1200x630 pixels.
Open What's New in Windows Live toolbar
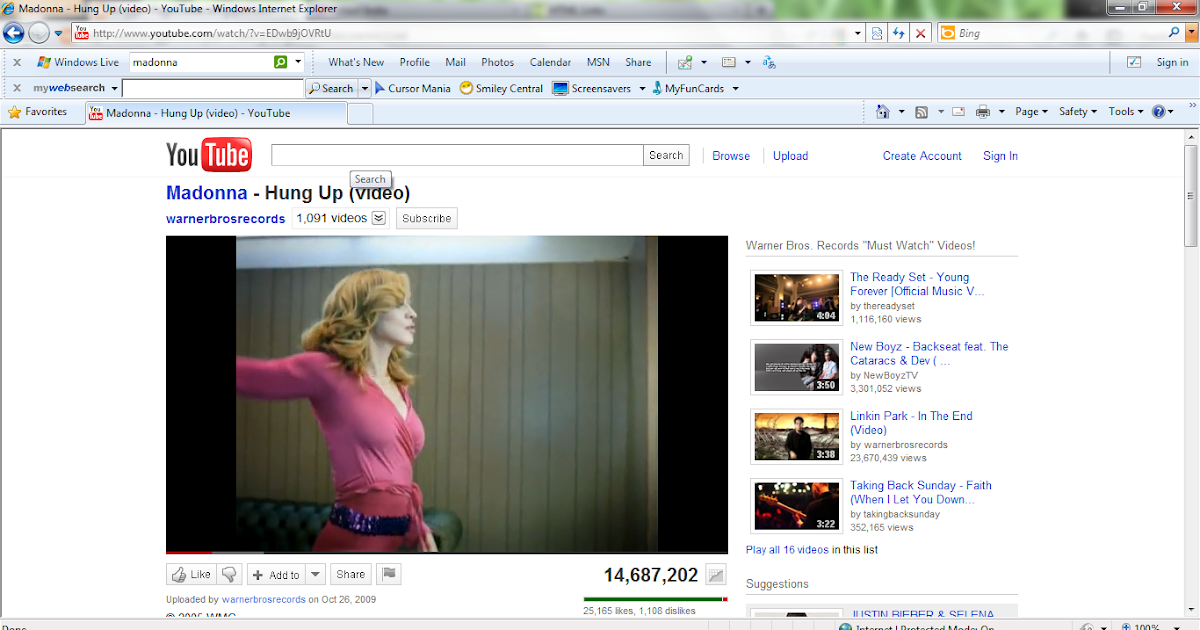pos(356,62)
